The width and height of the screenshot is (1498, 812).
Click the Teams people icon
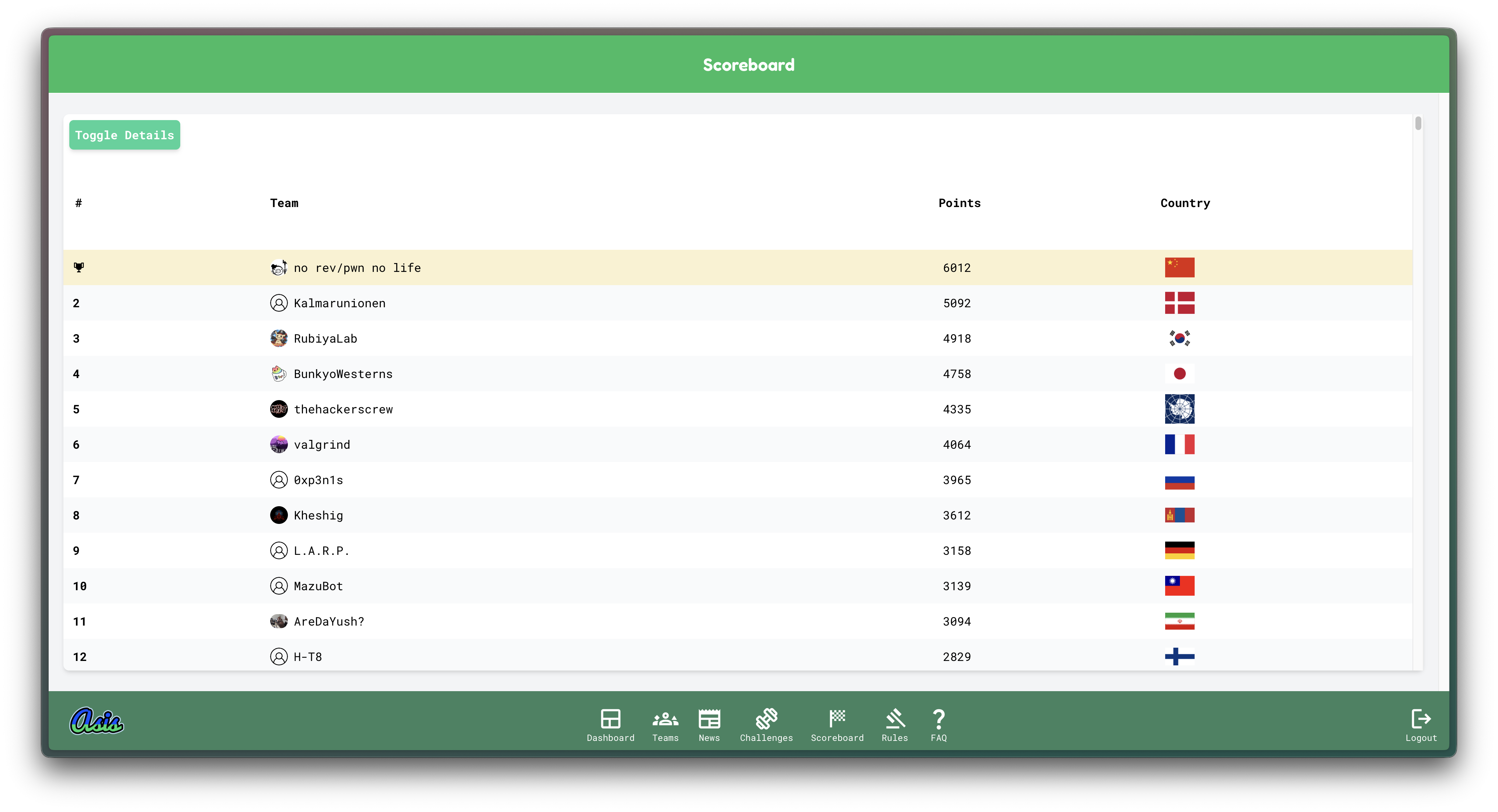(x=665, y=719)
